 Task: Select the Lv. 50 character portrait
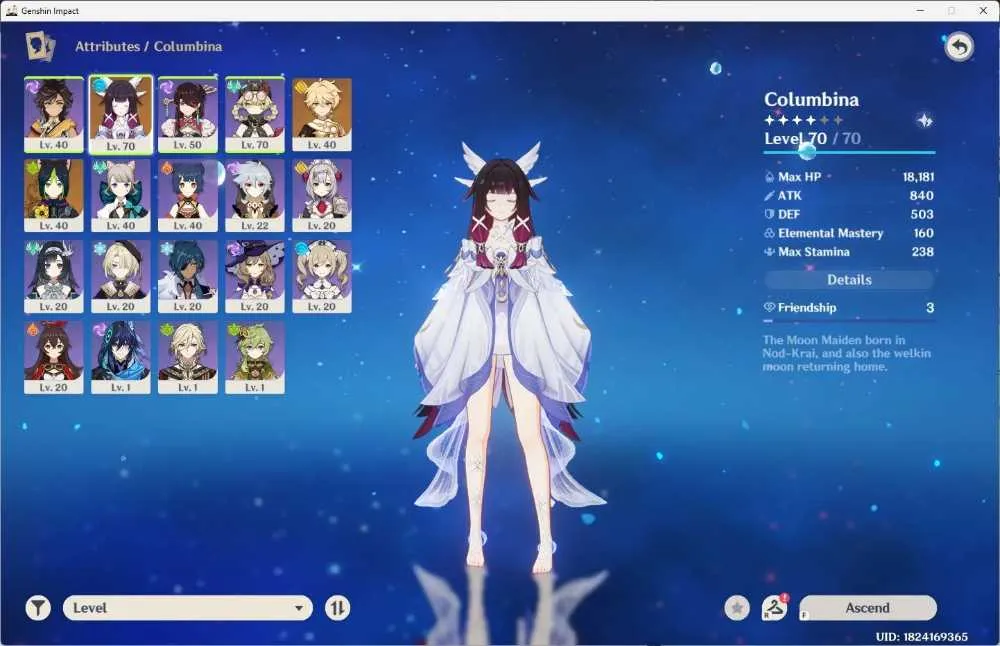188,115
